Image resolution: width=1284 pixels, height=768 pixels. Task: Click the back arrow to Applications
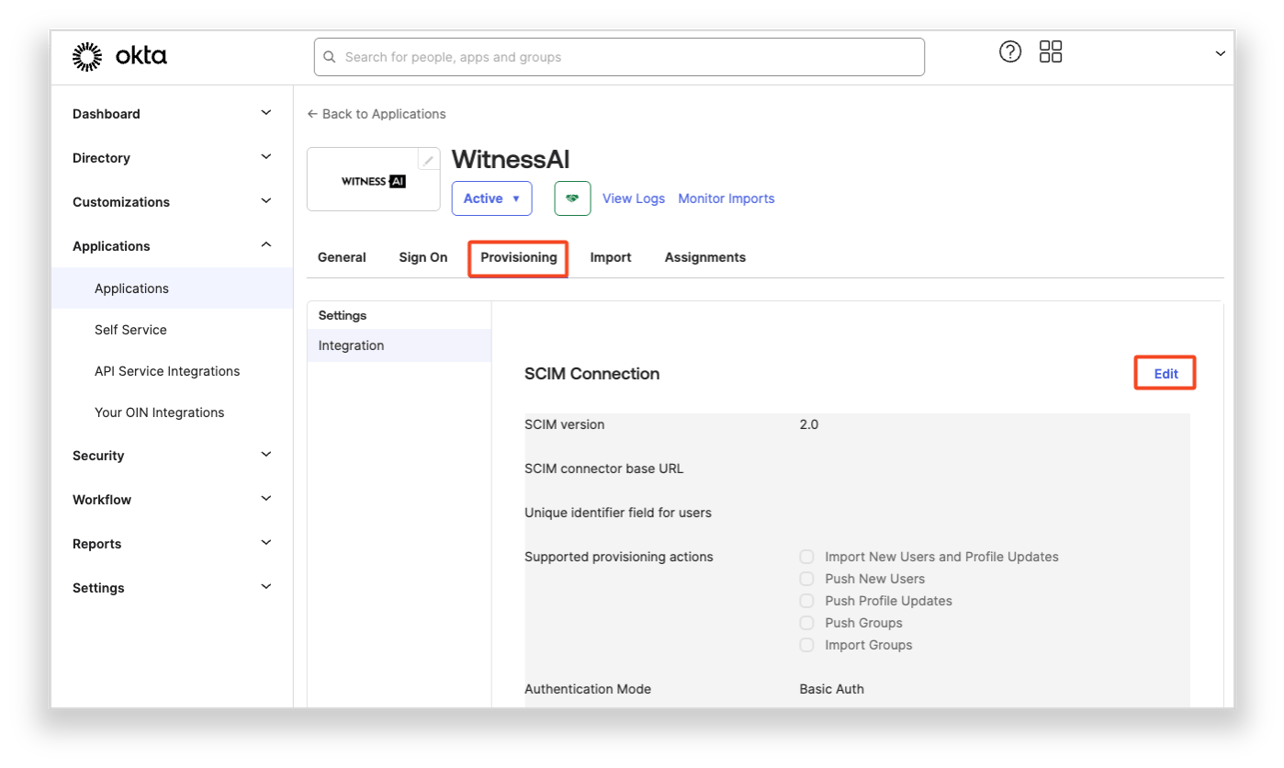(x=312, y=114)
